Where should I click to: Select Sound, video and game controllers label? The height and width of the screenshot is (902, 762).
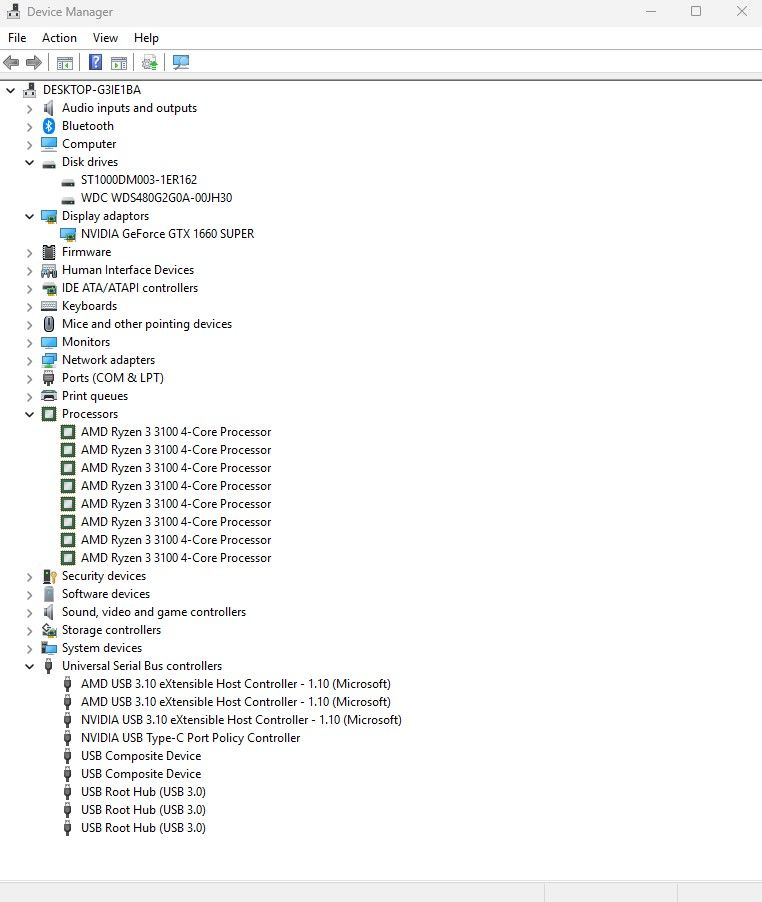click(x=154, y=612)
